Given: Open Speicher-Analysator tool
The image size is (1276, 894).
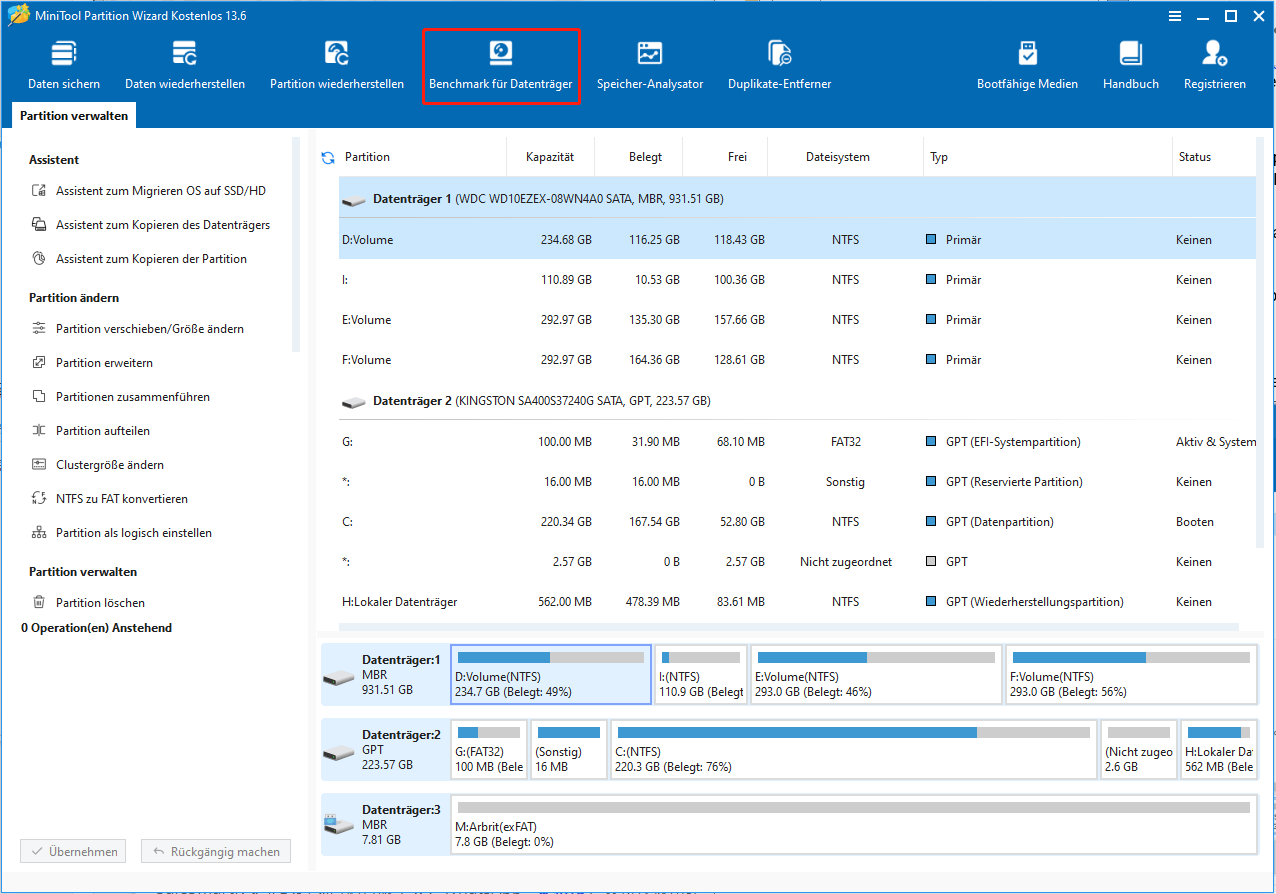Looking at the screenshot, I should (x=650, y=65).
